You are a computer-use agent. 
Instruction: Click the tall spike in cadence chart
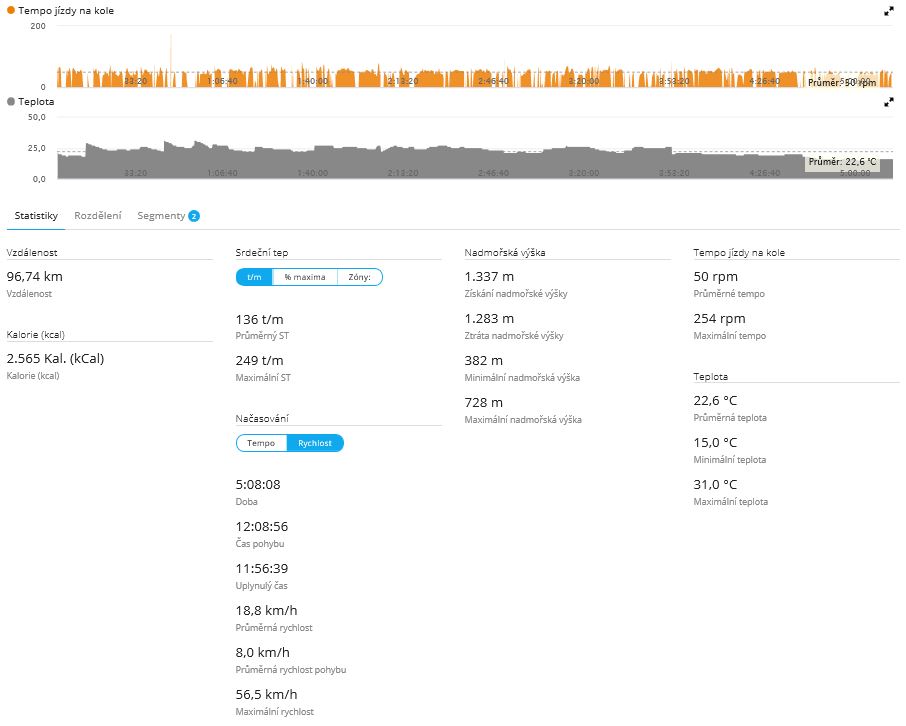(x=170, y=50)
